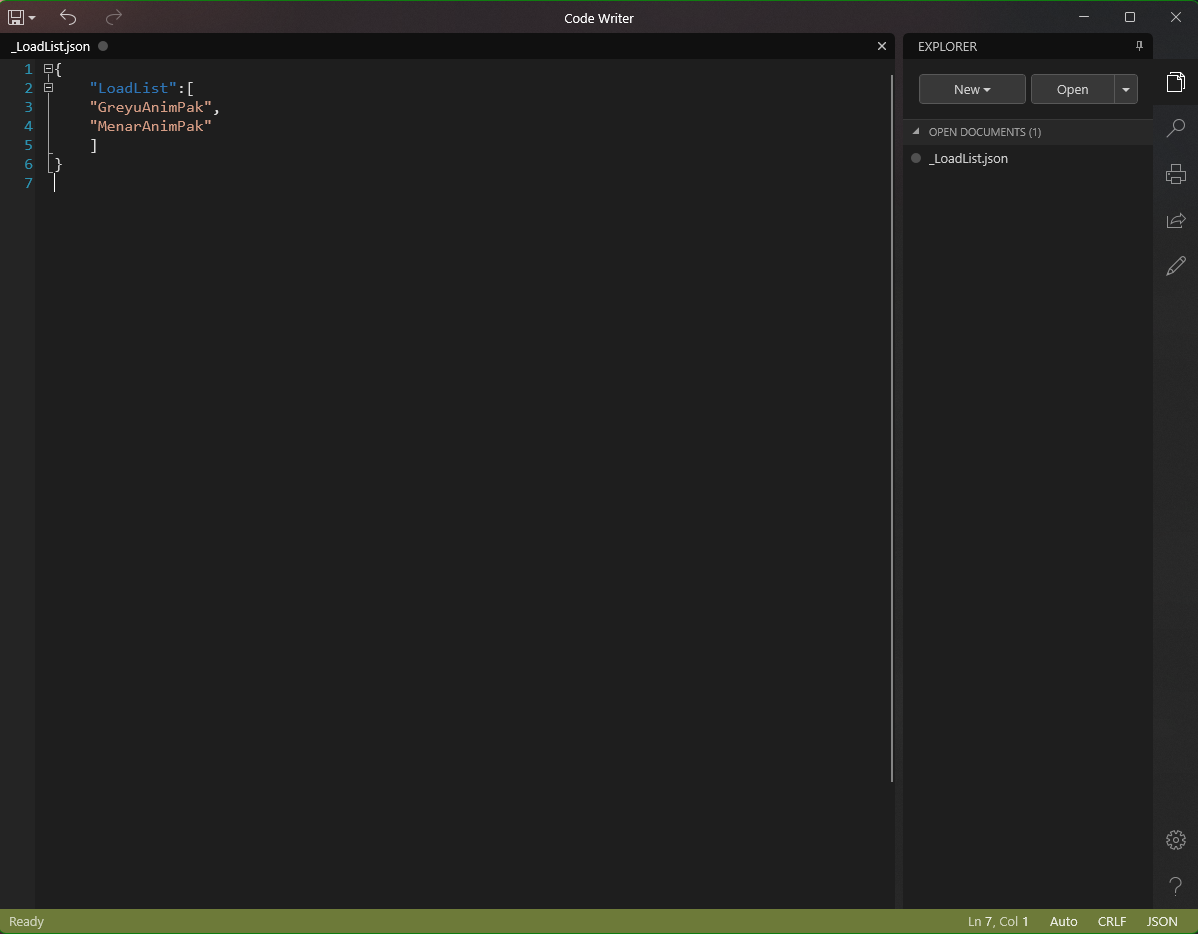Screen dimensions: 1198x934
Task: Click the "LoadList" key on line 2
Action: (133, 88)
